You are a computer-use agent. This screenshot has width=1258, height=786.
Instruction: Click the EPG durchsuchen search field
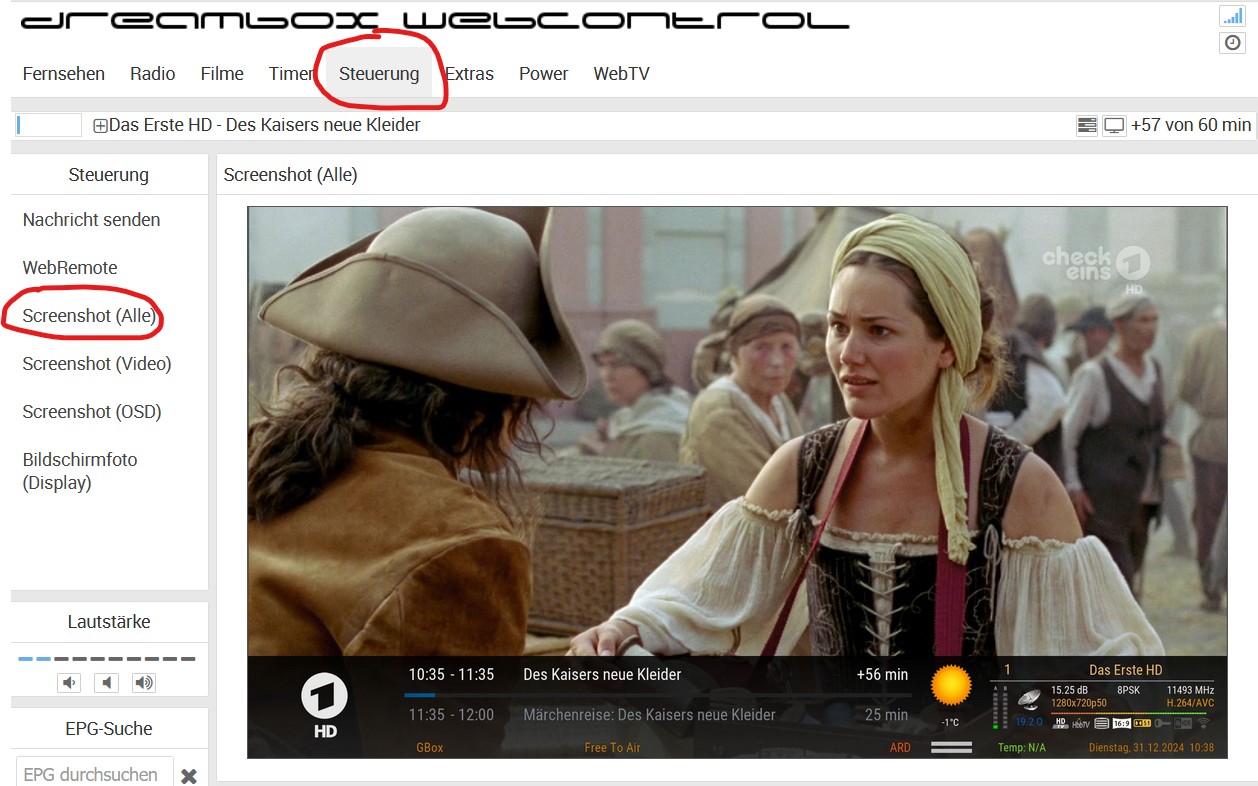pyautogui.click(x=94, y=775)
